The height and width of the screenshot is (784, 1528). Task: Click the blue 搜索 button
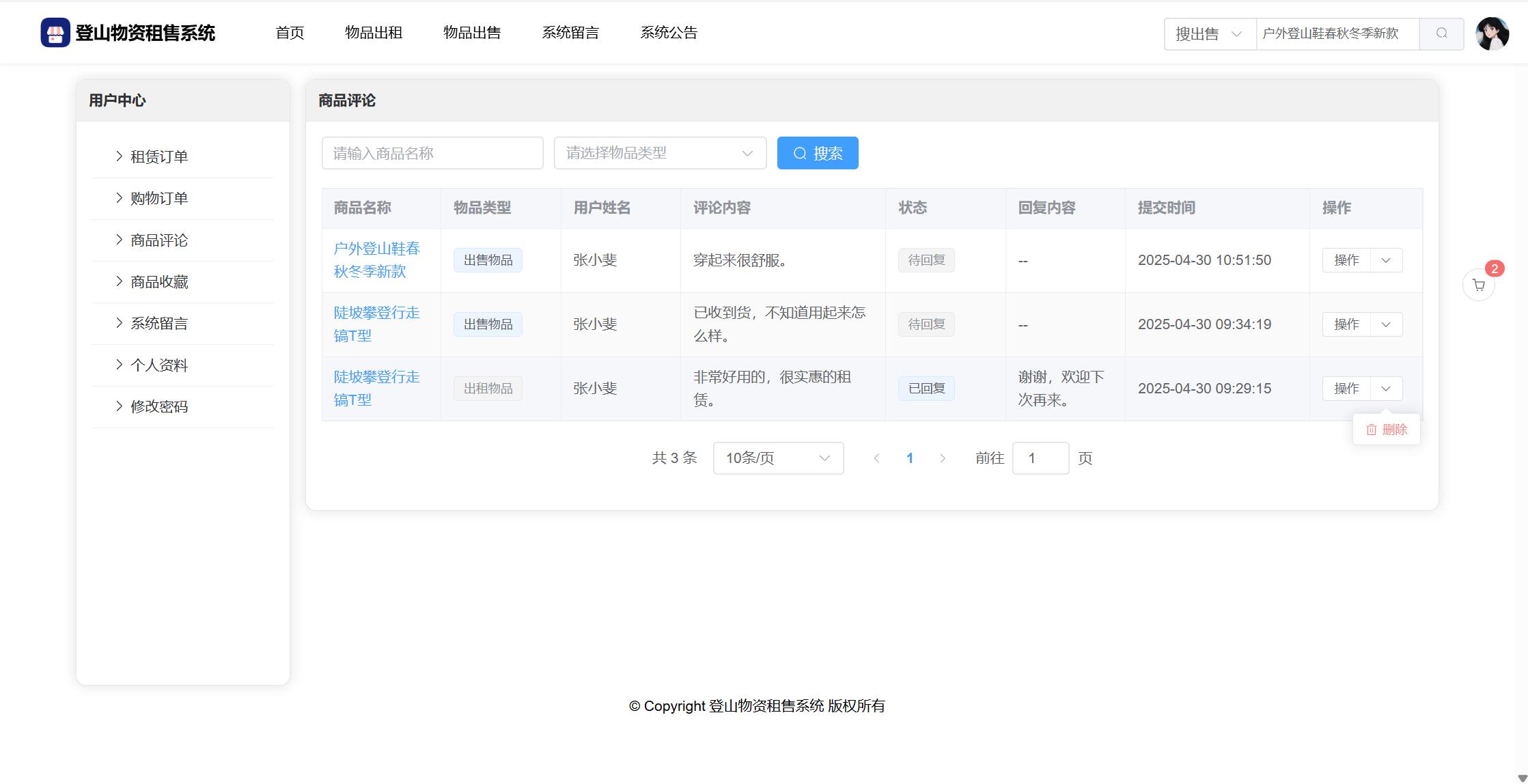818,153
